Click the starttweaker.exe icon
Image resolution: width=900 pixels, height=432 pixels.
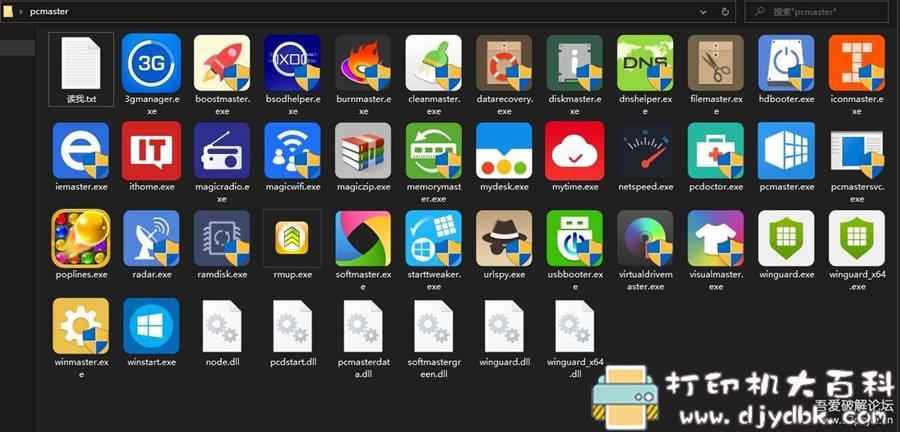[x=433, y=238]
